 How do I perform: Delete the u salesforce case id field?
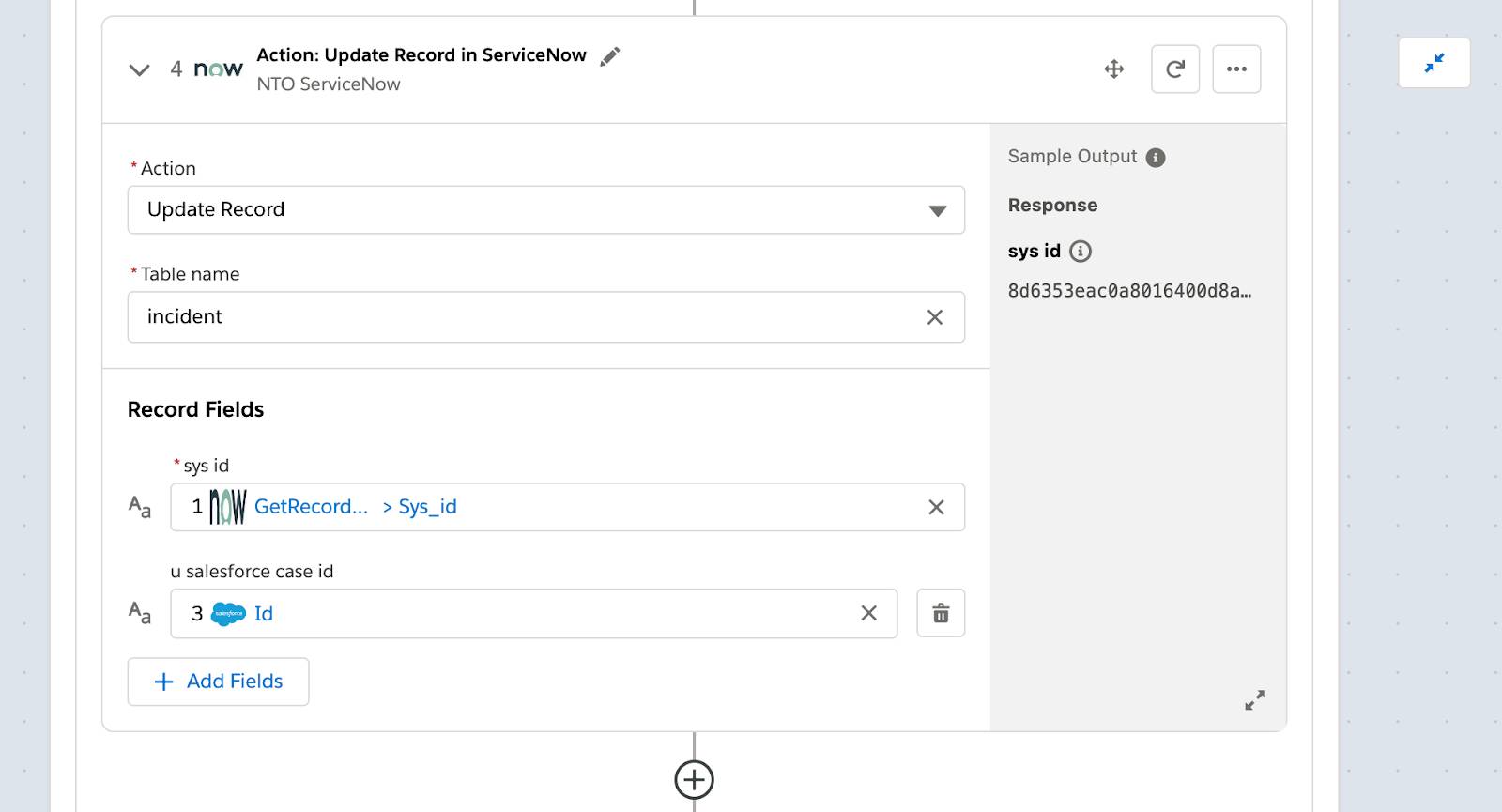pyautogui.click(x=941, y=613)
